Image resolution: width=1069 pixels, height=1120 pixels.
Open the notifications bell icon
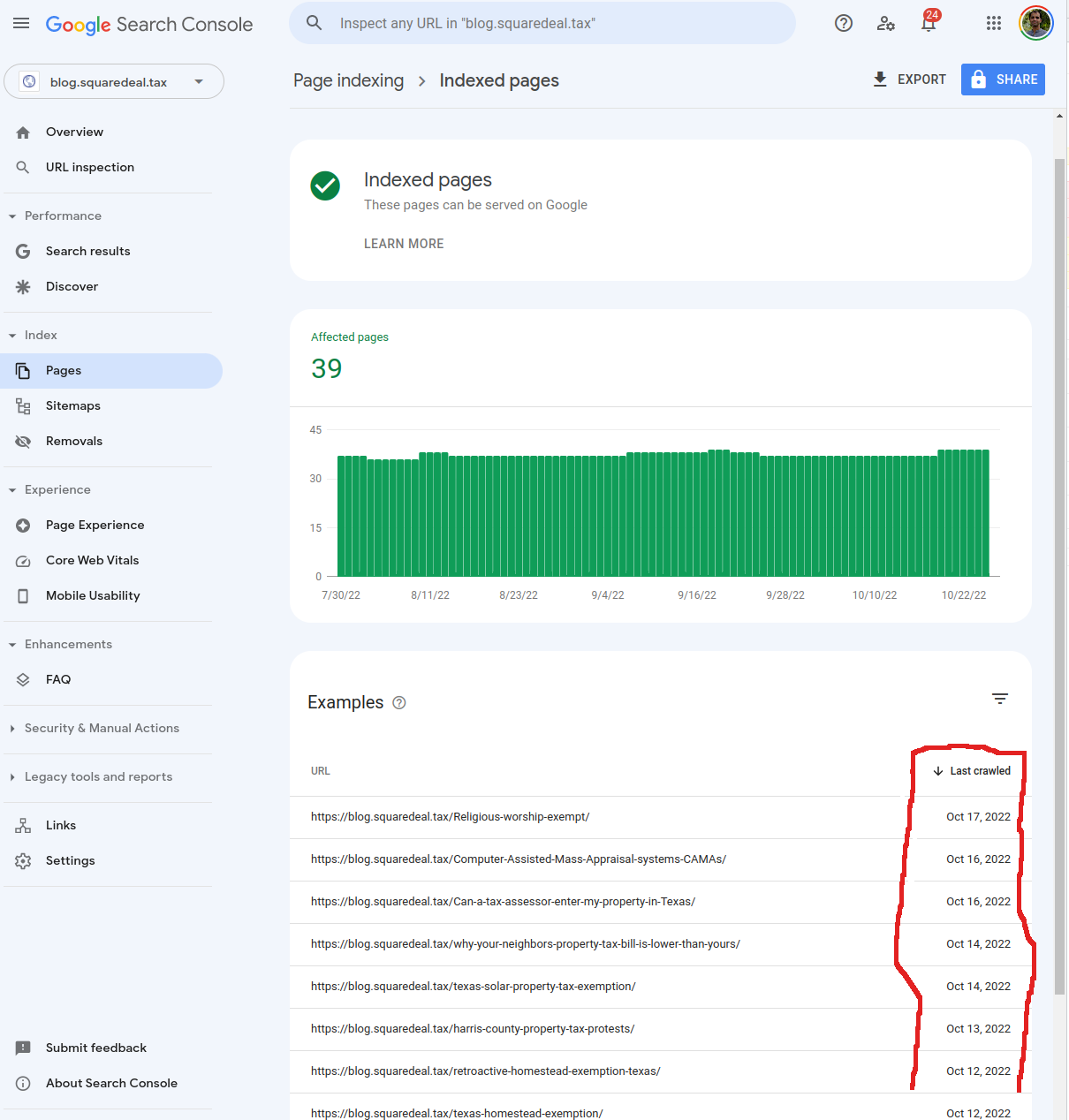[929, 23]
